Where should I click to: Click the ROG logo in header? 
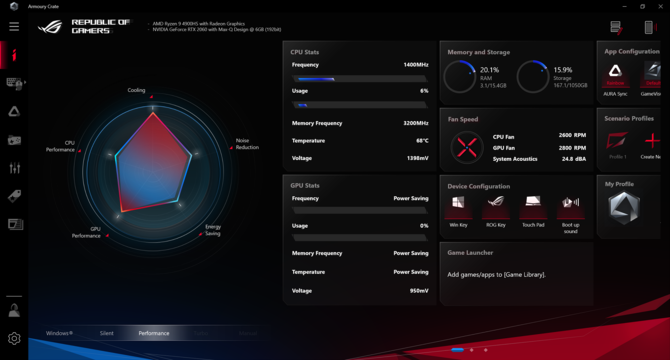[x=50, y=27]
